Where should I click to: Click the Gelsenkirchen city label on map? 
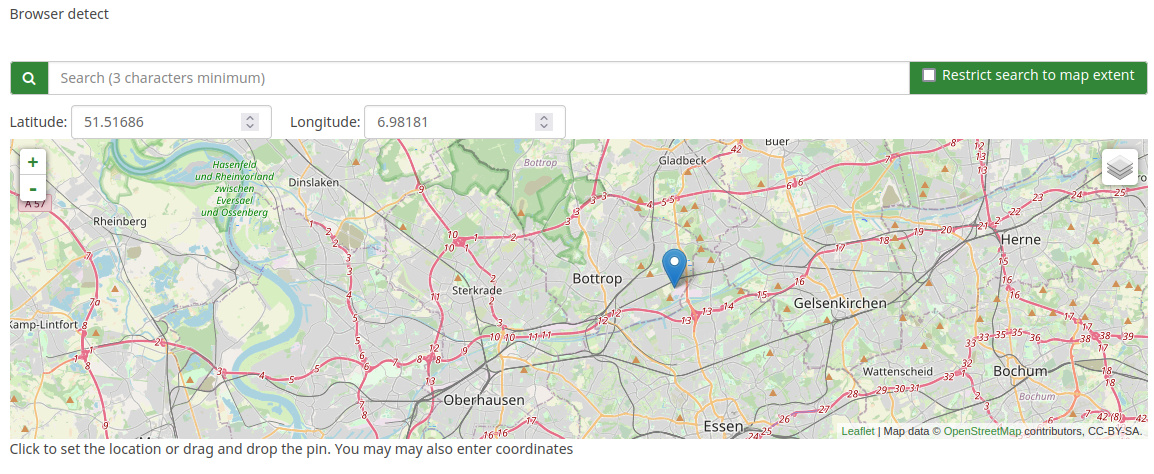(x=840, y=302)
